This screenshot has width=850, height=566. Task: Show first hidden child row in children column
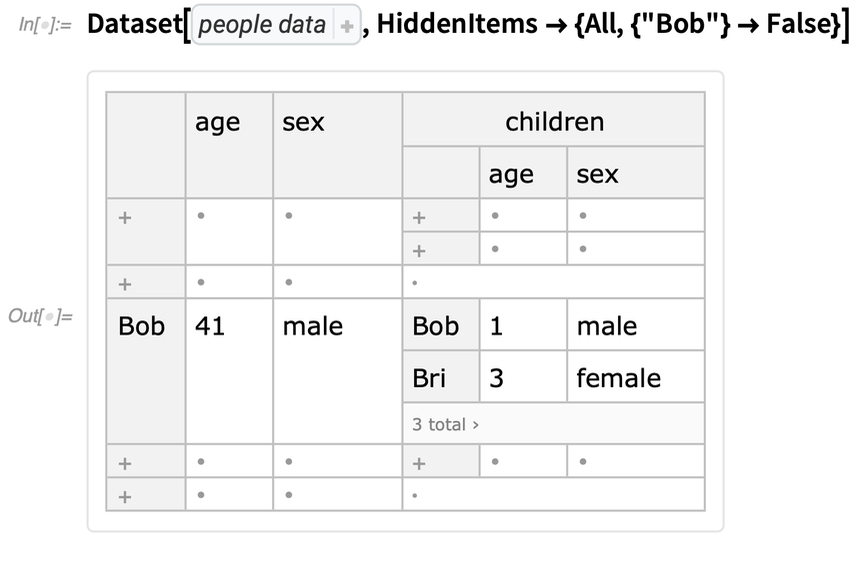(x=420, y=216)
